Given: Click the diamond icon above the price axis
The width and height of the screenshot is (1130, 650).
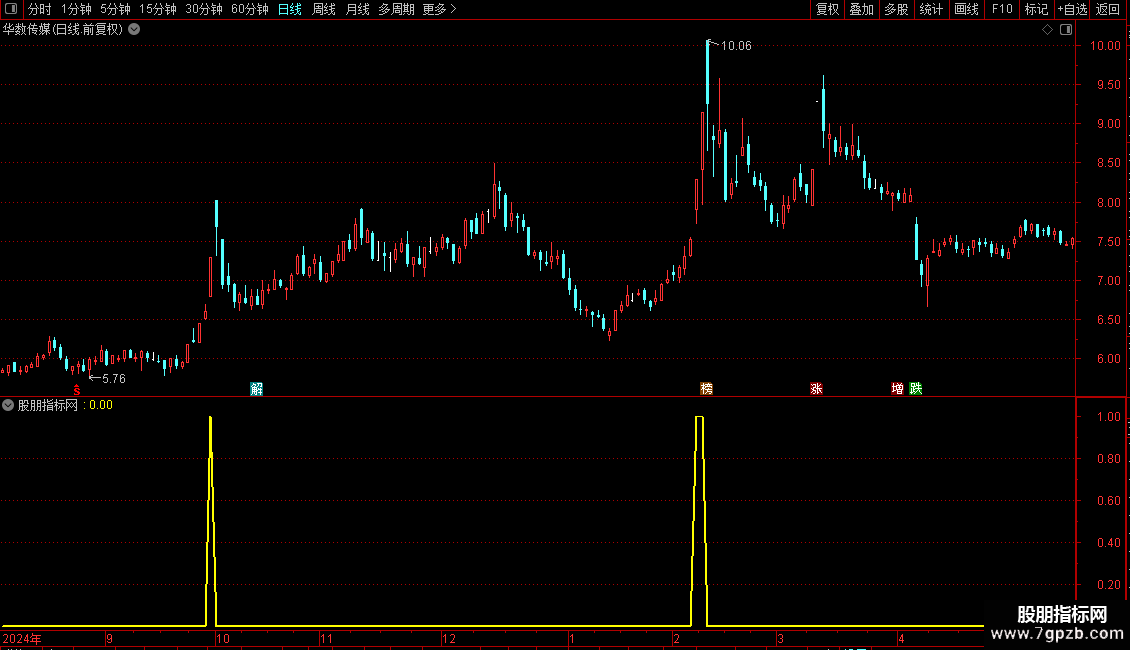Looking at the screenshot, I should 1047,30.
